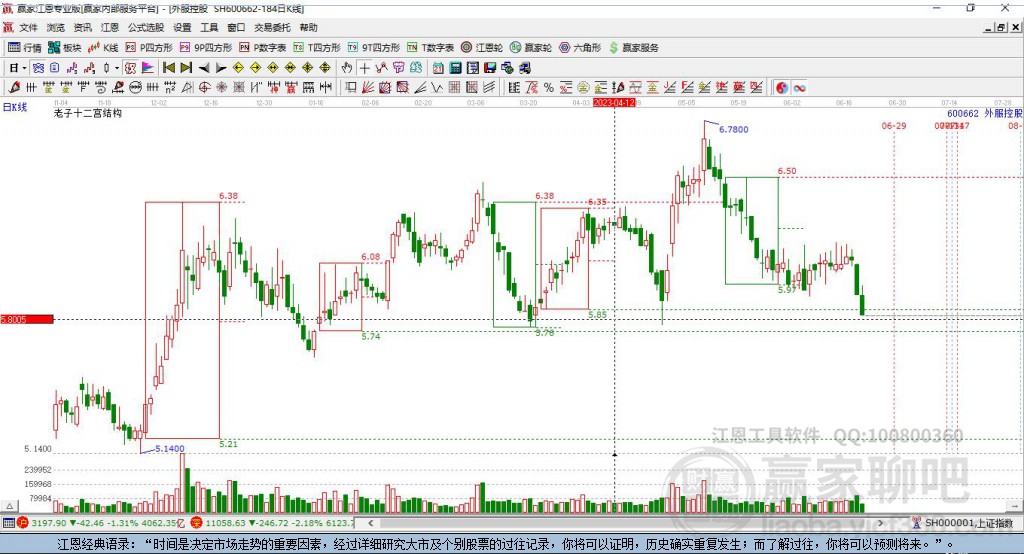
Task: Click the red-blue yin-yang icon
Action: (x=782, y=88)
